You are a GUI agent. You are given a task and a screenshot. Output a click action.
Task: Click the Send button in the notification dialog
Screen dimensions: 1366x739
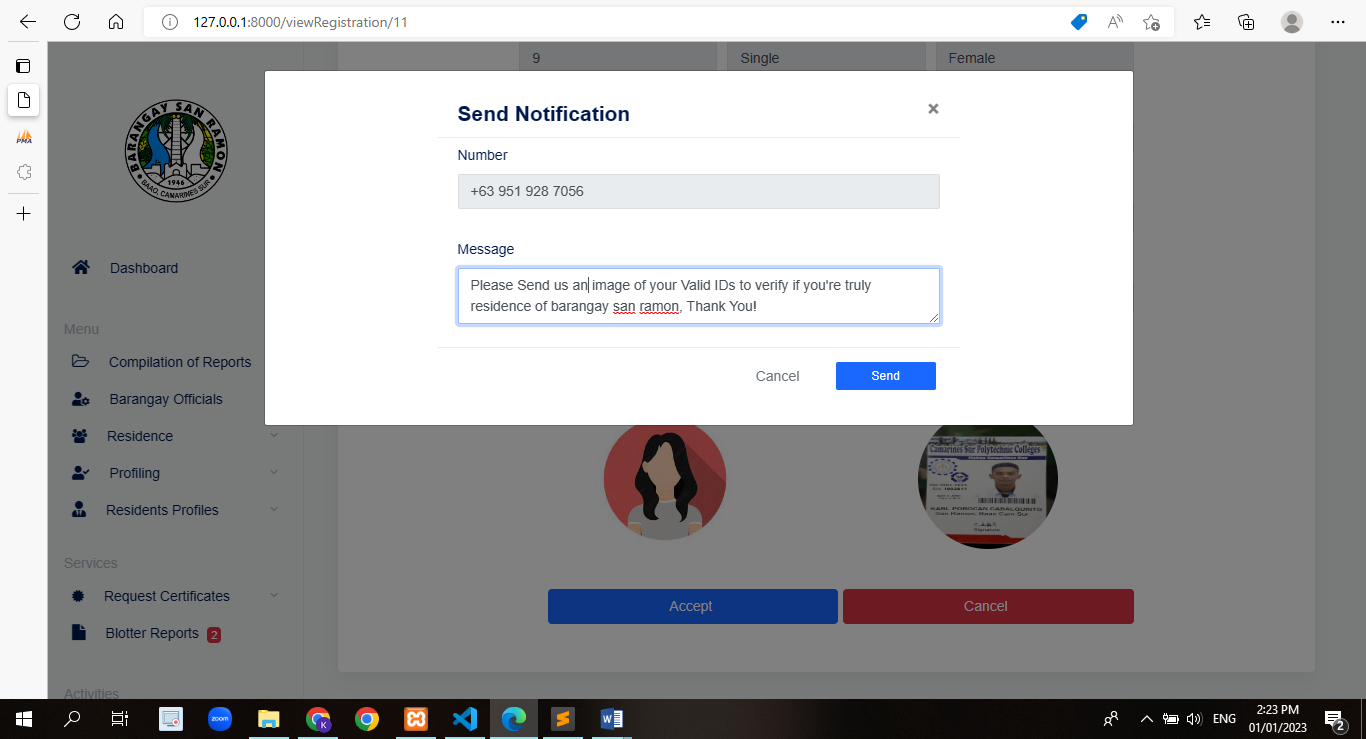coord(885,375)
